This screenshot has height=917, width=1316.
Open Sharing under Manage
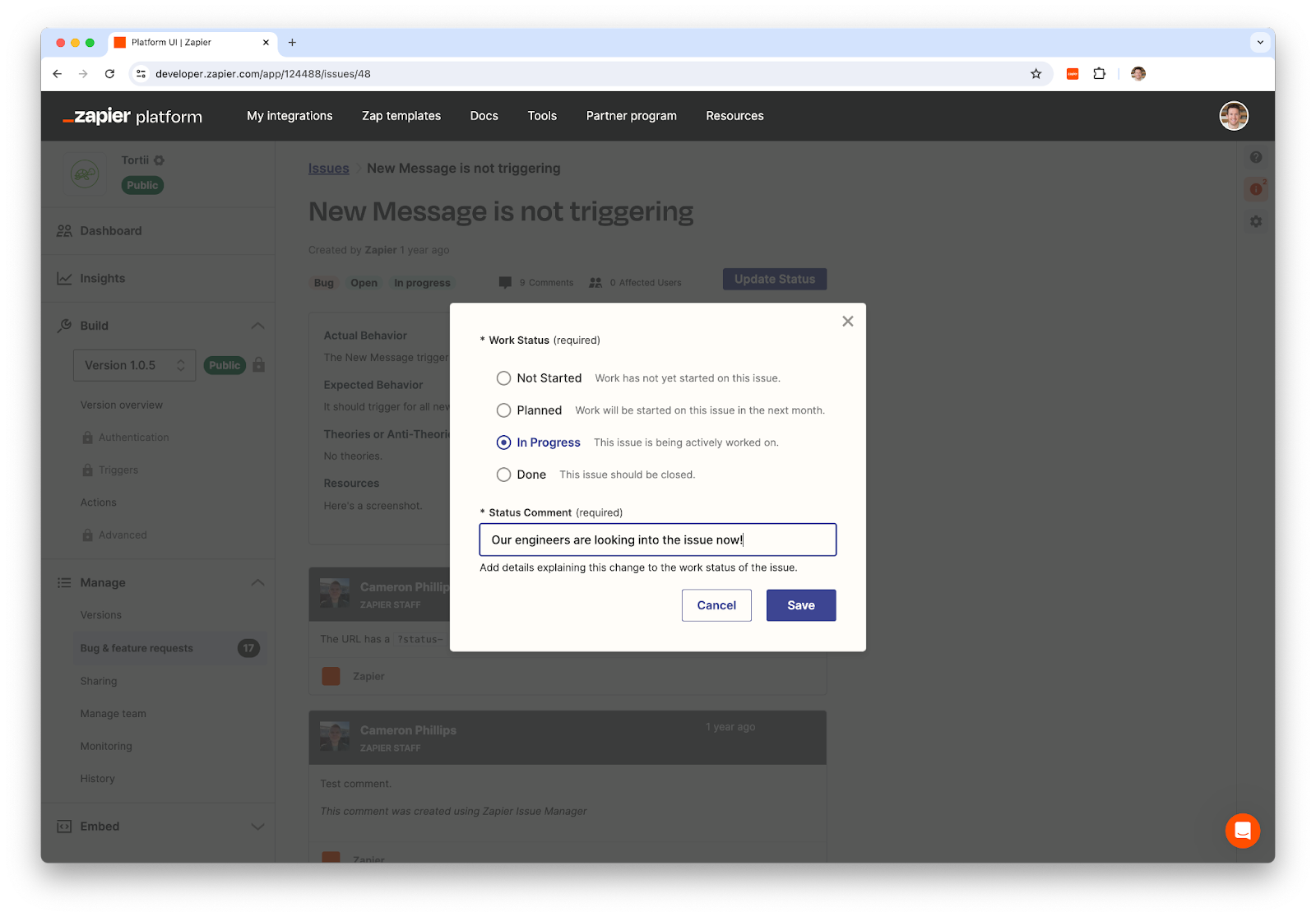[98, 681]
